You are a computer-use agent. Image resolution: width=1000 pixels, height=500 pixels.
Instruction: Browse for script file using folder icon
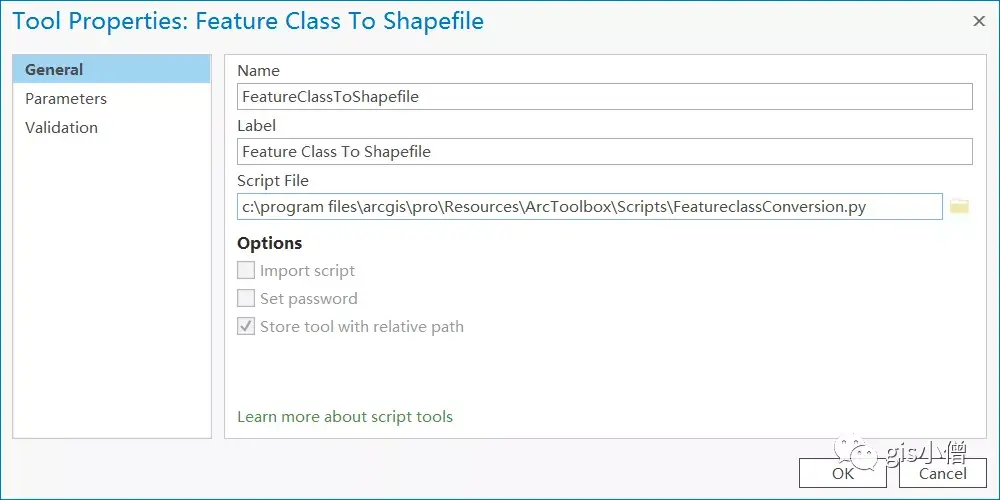pyautogui.click(x=959, y=207)
